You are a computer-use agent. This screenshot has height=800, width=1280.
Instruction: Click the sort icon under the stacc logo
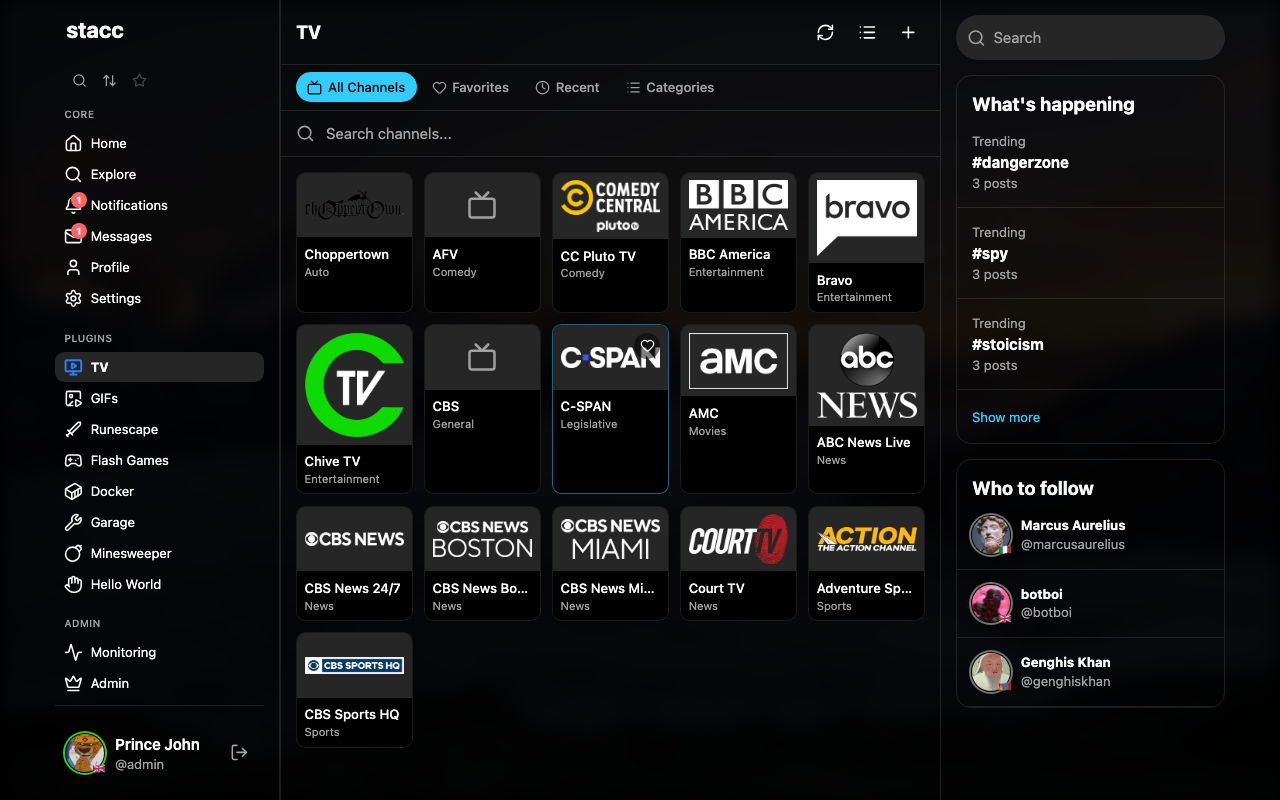pos(109,80)
